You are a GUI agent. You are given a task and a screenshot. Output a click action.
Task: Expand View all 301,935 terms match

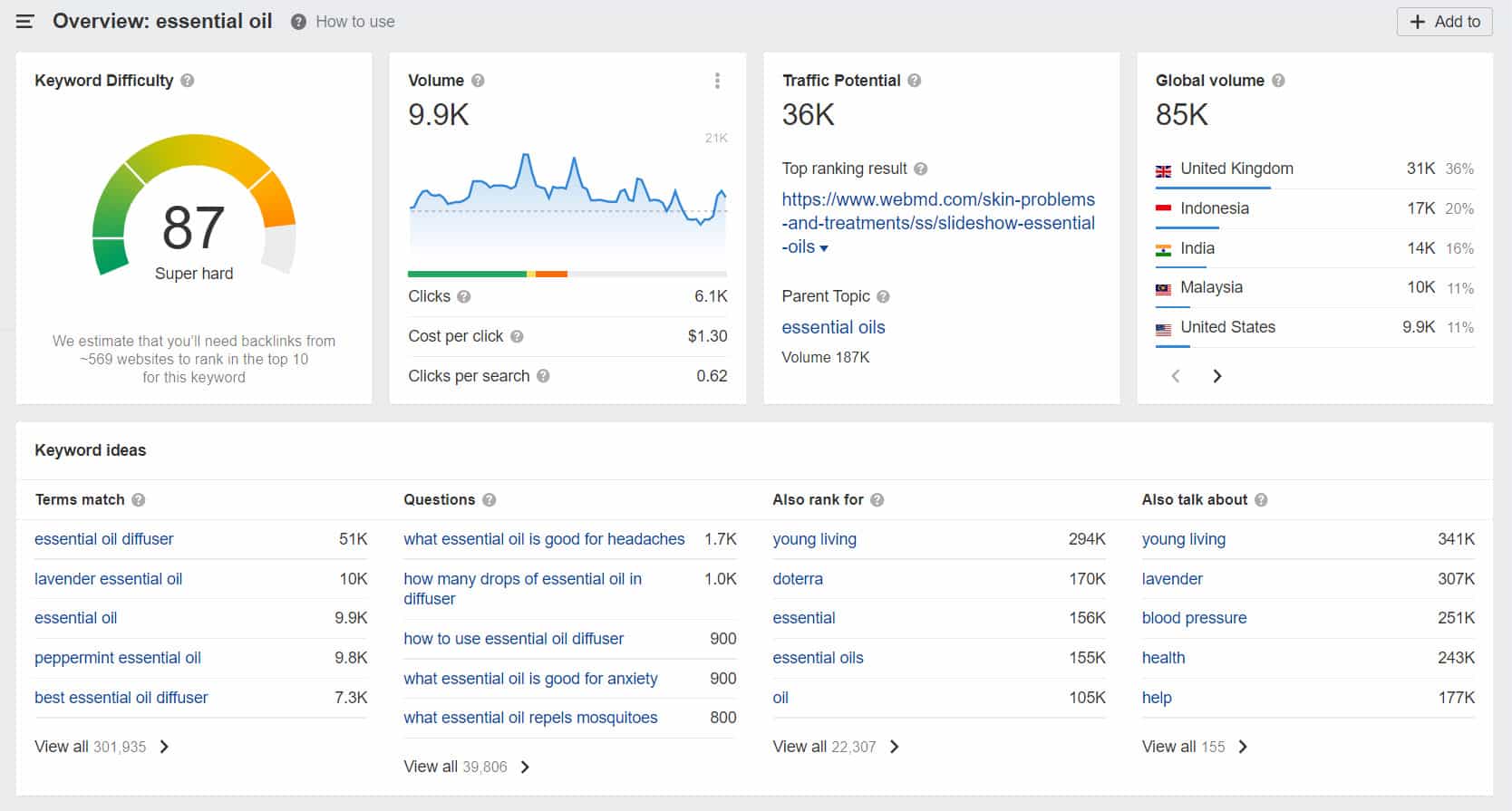102,747
